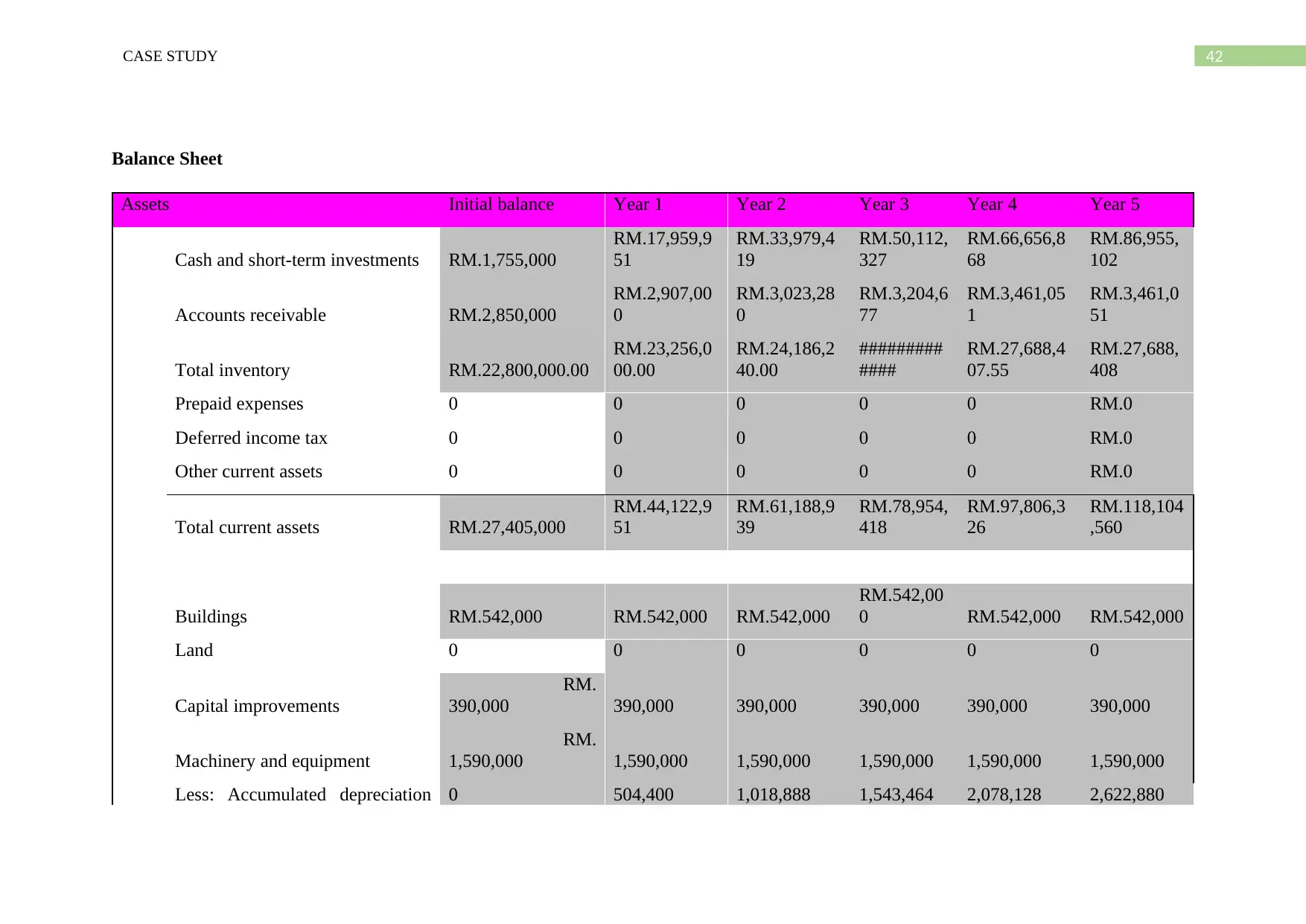1306x924 pixels.
Task: Select the 'Total inventory' row label
Action: tap(232, 370)
